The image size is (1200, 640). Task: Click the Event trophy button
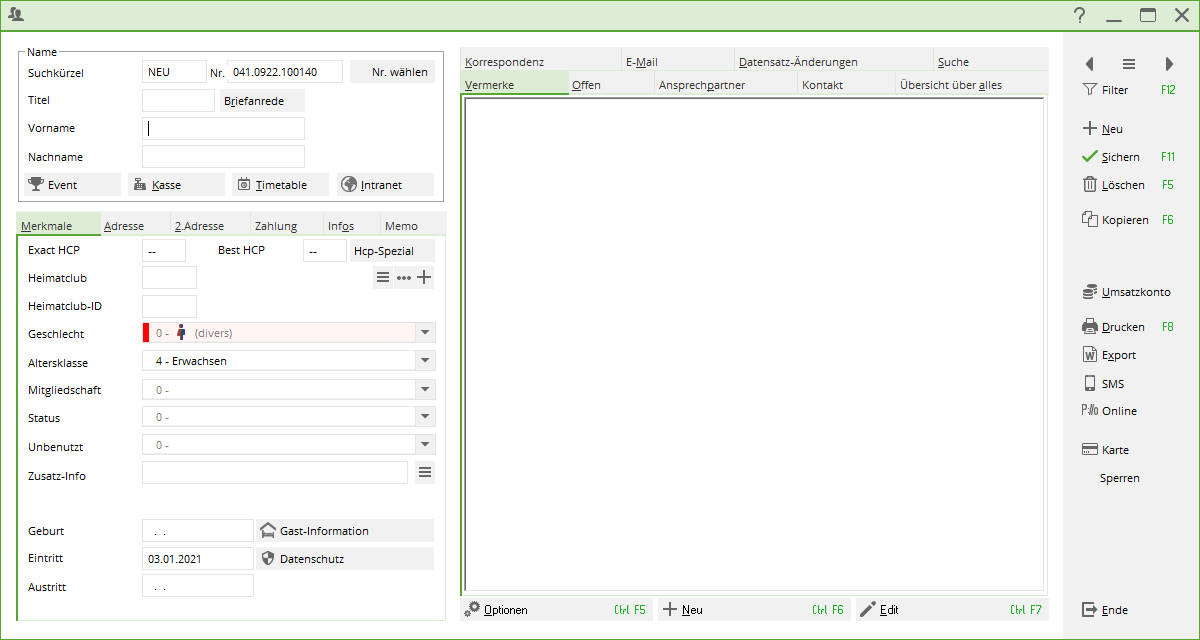[71, 185]
